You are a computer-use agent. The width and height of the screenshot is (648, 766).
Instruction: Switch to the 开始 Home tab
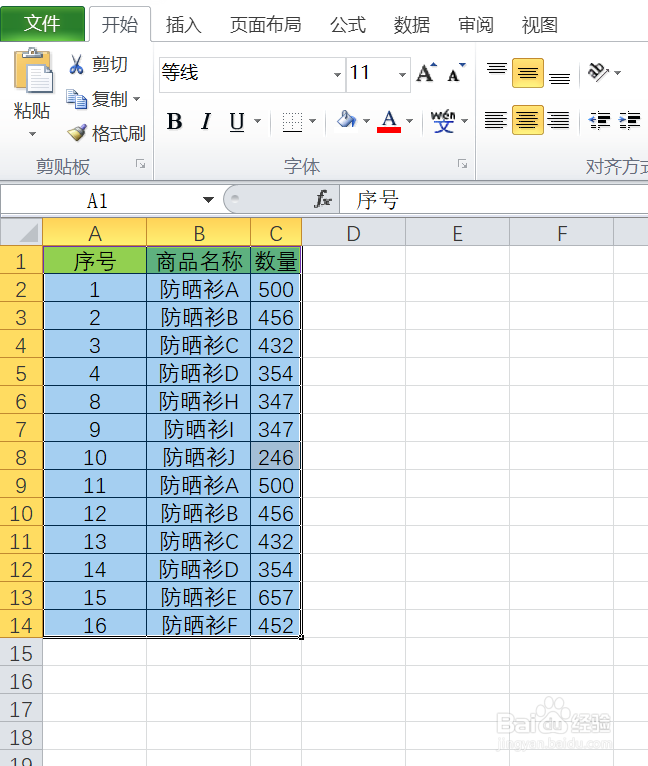(x=120, y=24)
